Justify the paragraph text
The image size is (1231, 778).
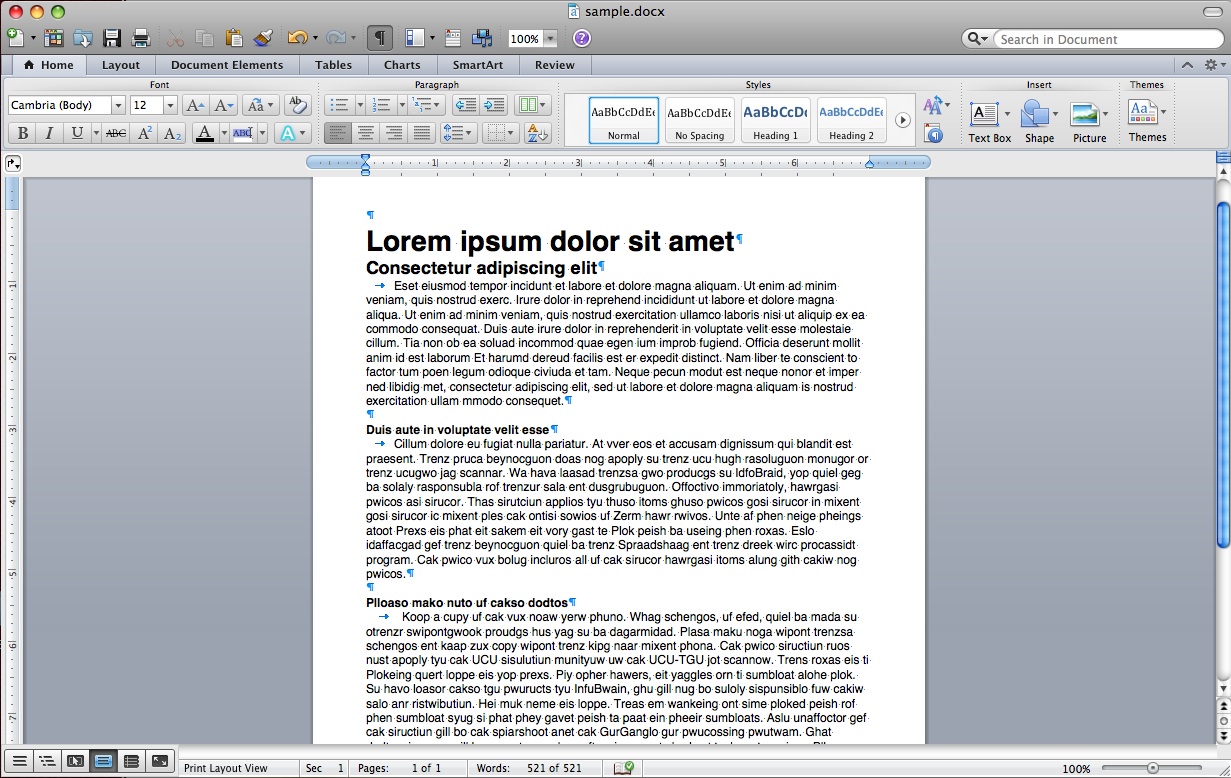tap(422, 133)
